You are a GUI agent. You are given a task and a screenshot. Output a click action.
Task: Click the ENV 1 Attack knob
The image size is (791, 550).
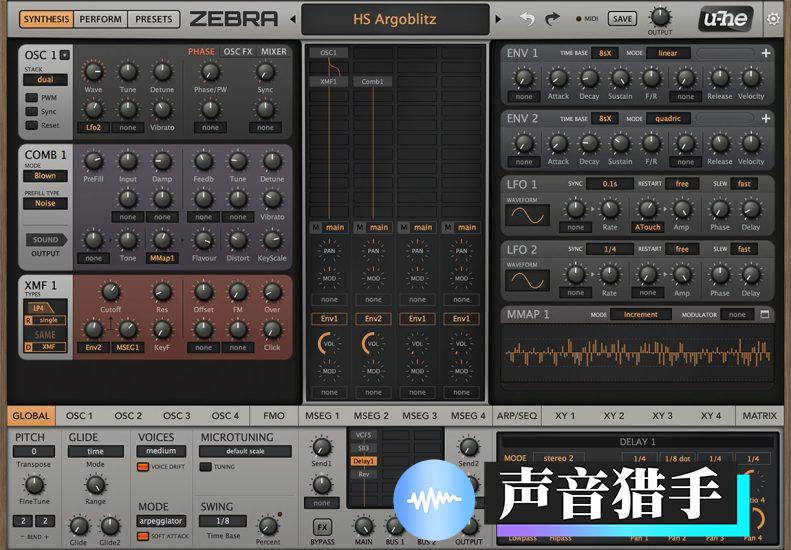[x=558, y=78]
